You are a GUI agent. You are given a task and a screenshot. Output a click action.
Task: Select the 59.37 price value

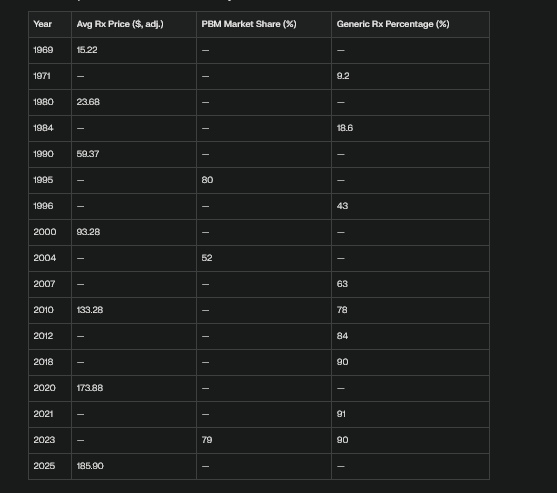pyautogui.click(x=88, y=154)
